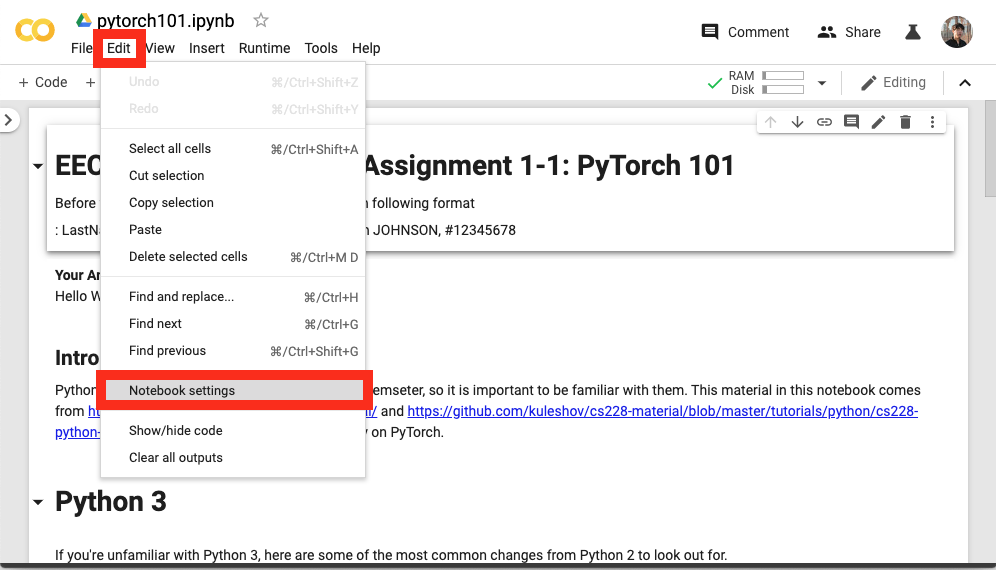Click the Google Drive icon beside notebook title

[x=83, y=20]
